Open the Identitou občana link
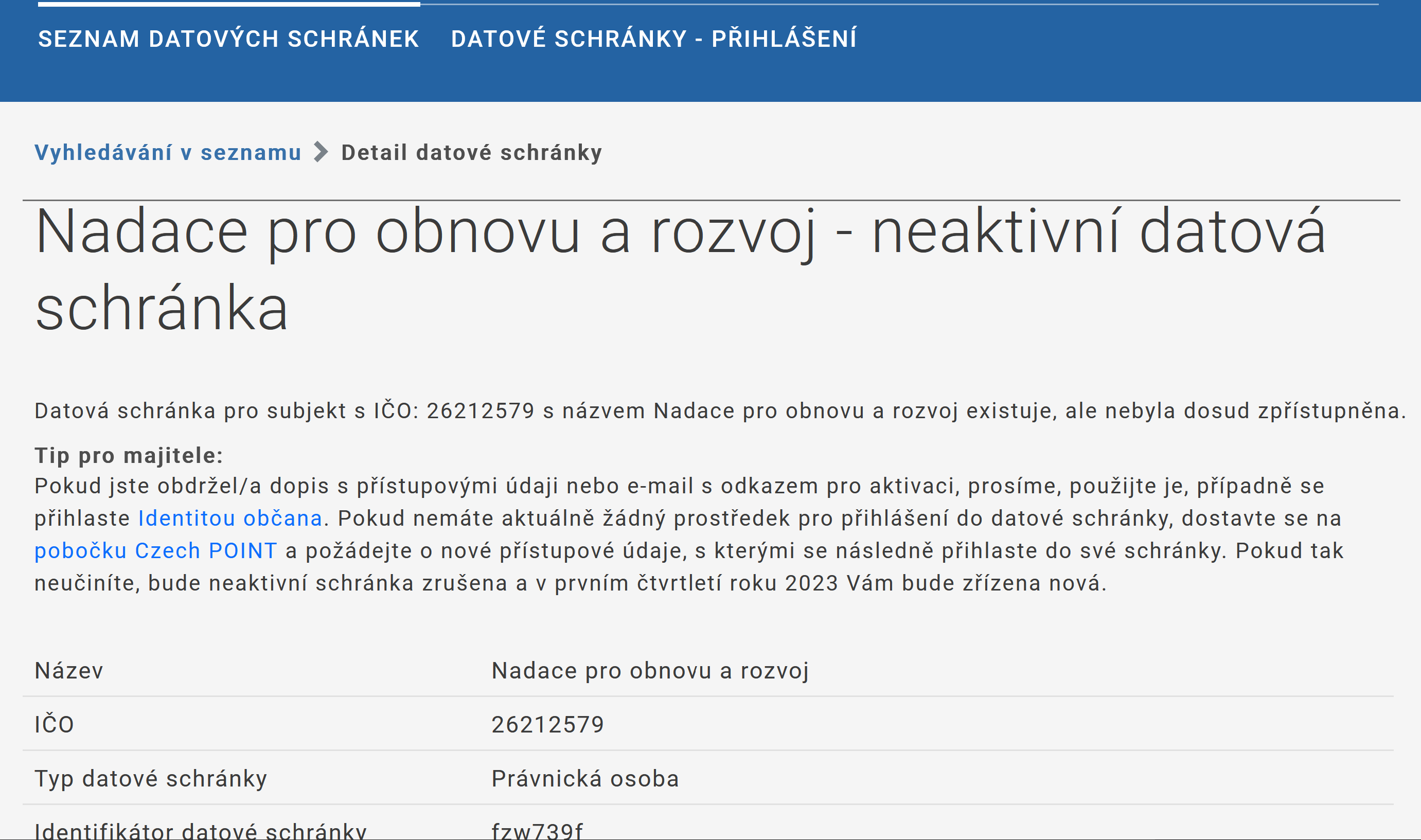The width and height of the screenshot is (1421, 840). [x=230, y=518]
